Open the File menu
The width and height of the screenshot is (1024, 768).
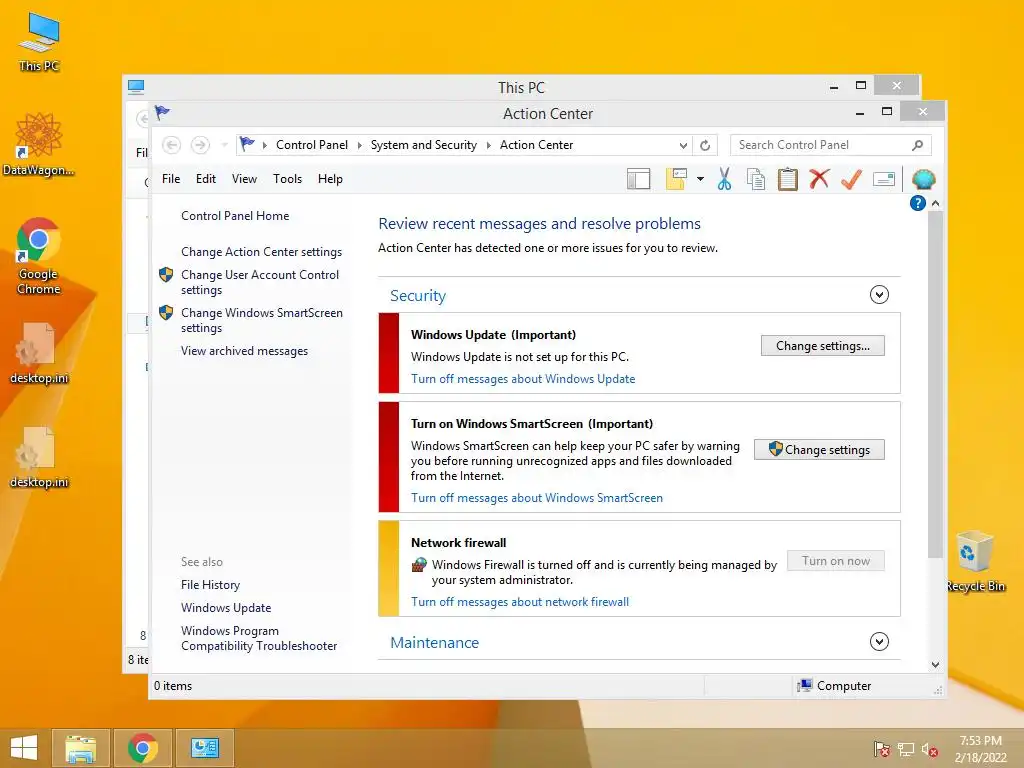point(171,179)
